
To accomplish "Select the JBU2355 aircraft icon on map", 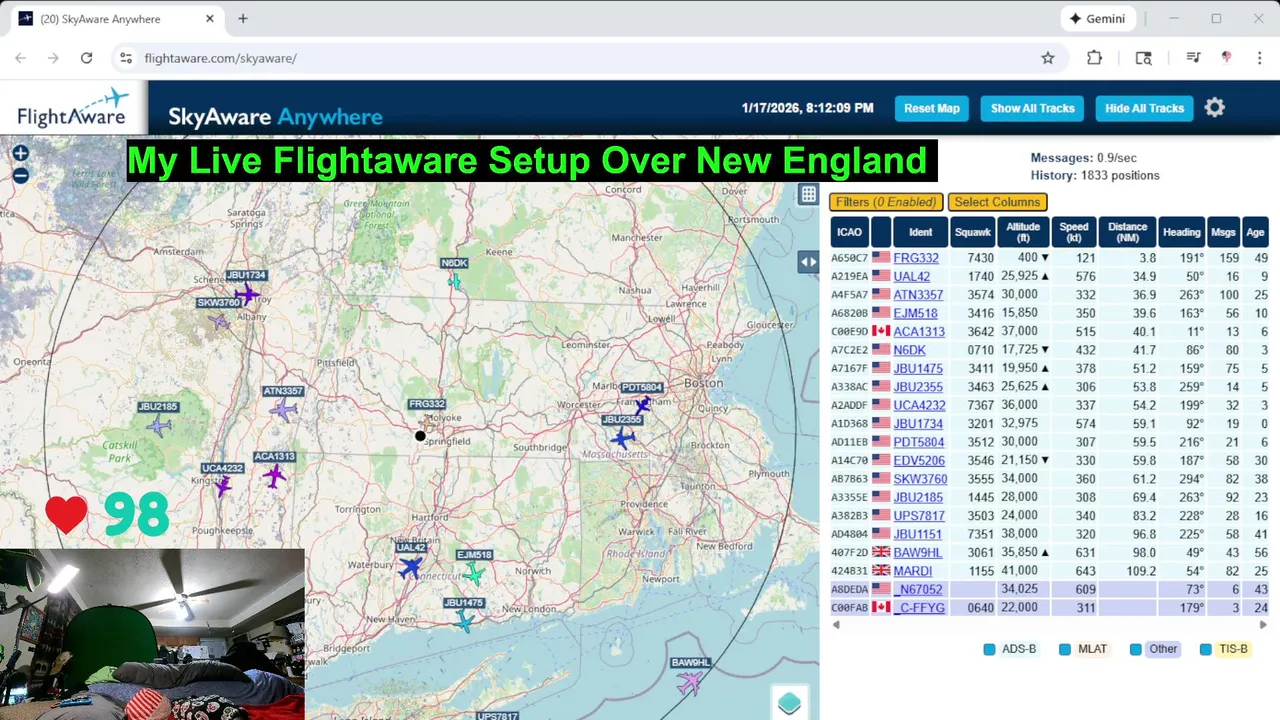I will pos(623,438).
